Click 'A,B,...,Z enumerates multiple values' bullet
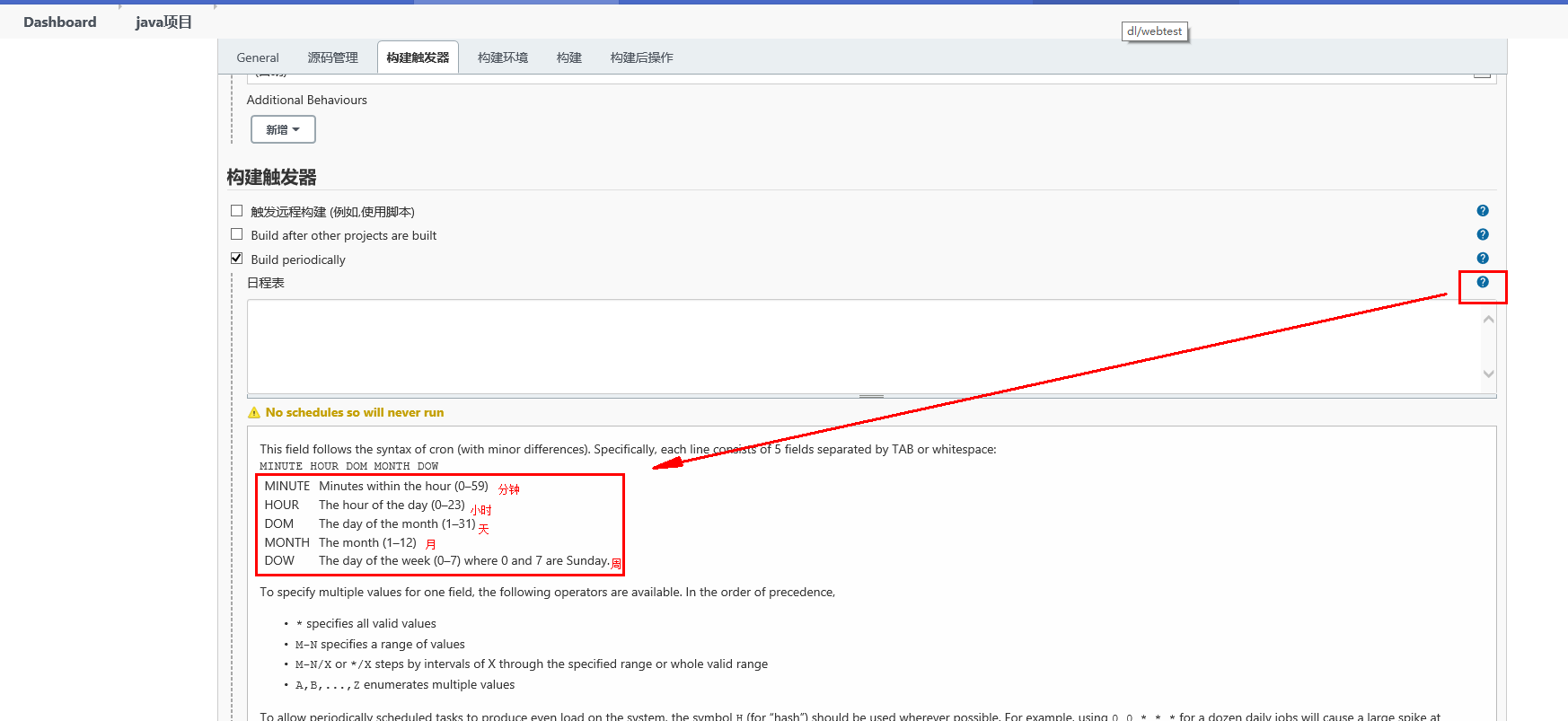 tap(405, 684)
